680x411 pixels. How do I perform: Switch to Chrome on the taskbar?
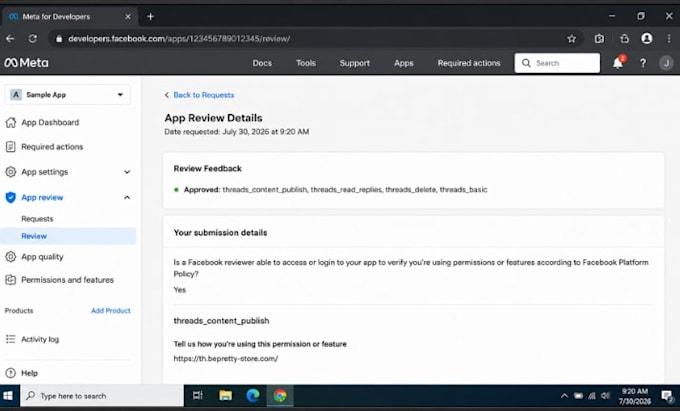pyautogui.click(x=280, y=395)
